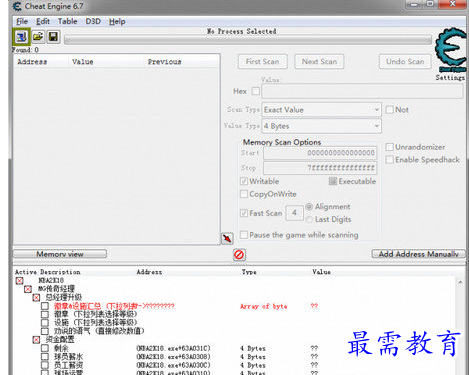Toggle active box of NBA2K18 entry
Image resolution: width=469 pixels, height=375 pixels.
coord(20,281)
